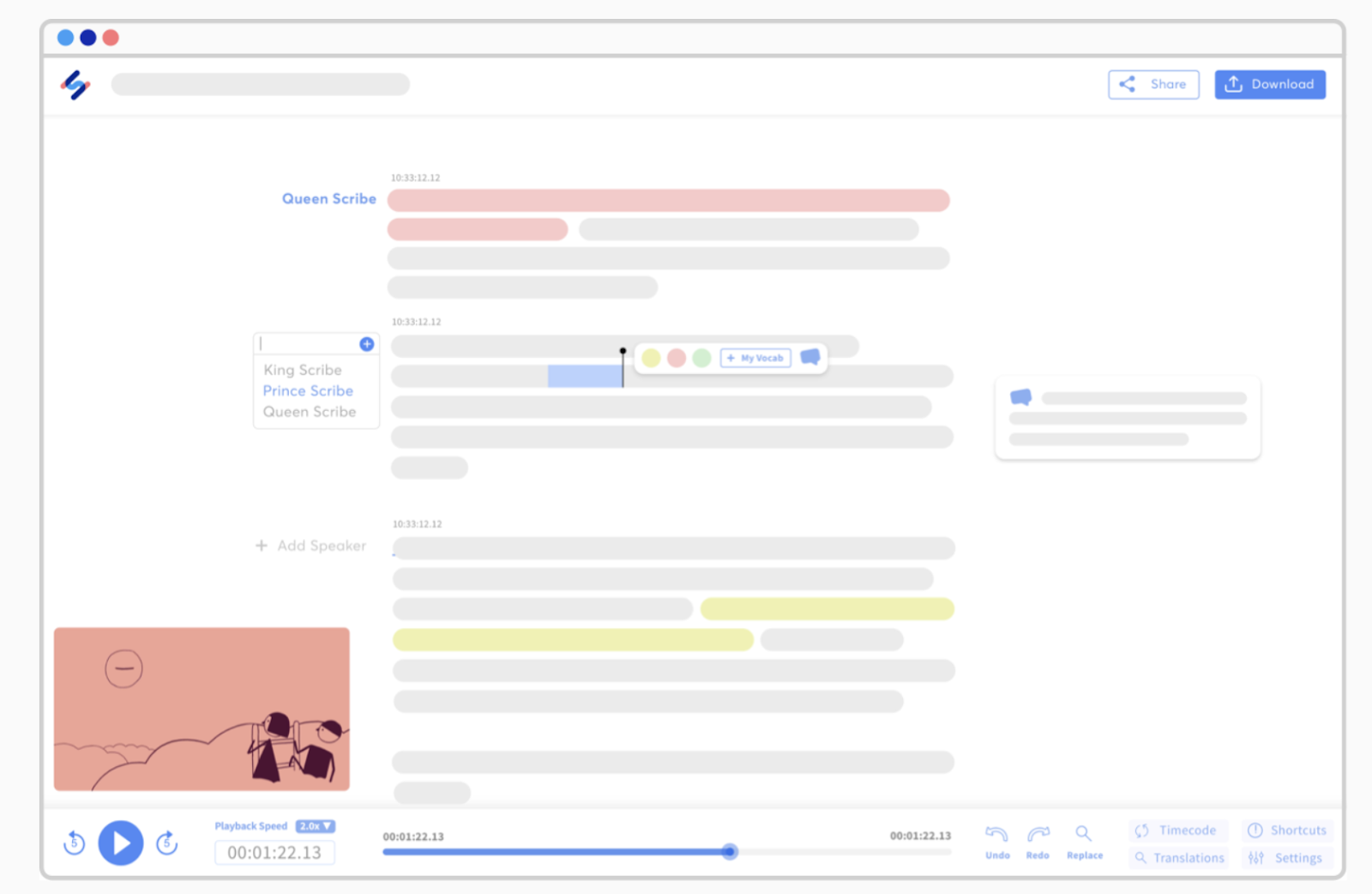Rewind five seconds
Viewport: 1372px width, 894px height.
coord(75,843)
